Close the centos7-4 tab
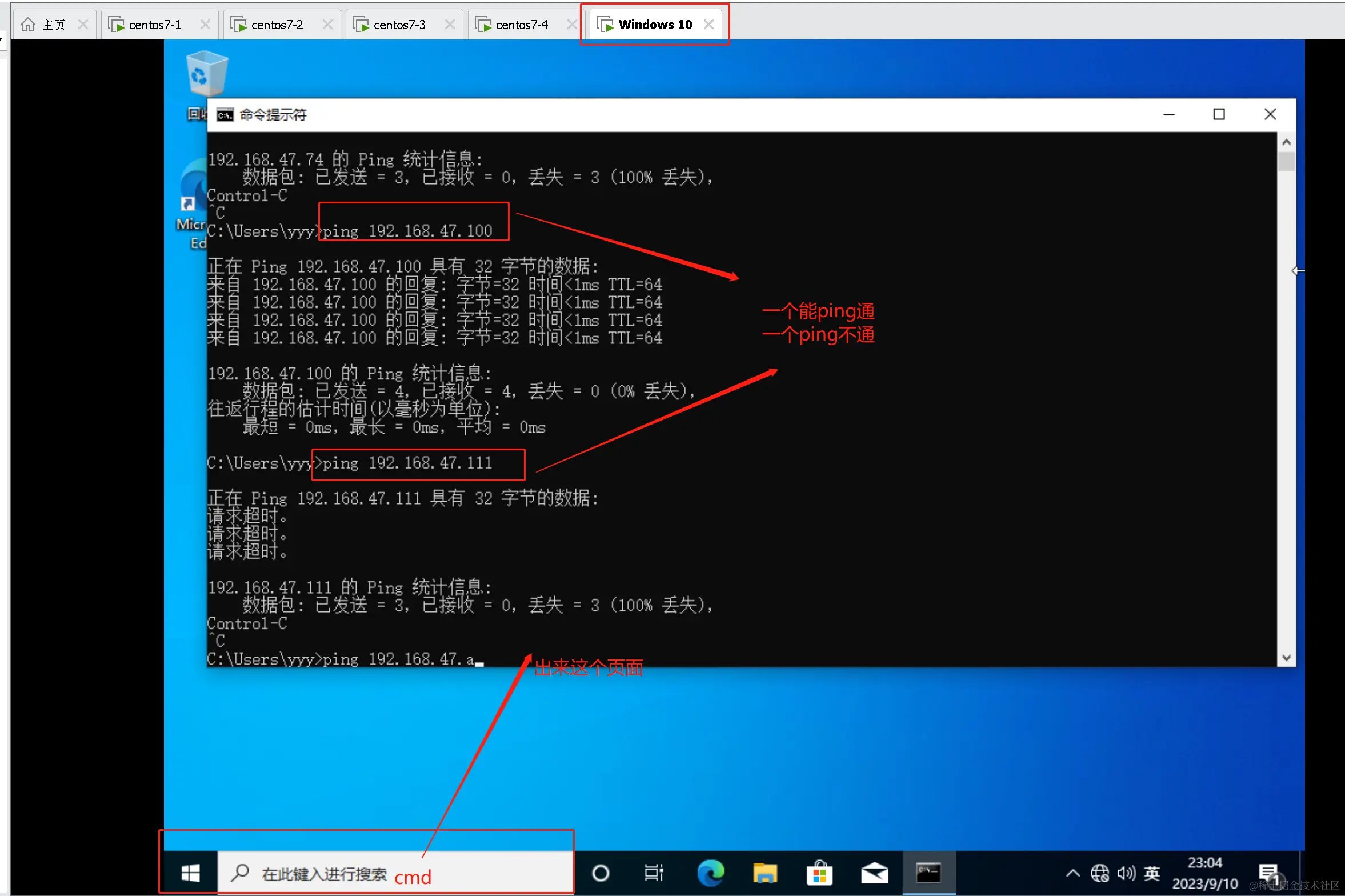1345x896 pixels. 572,25
